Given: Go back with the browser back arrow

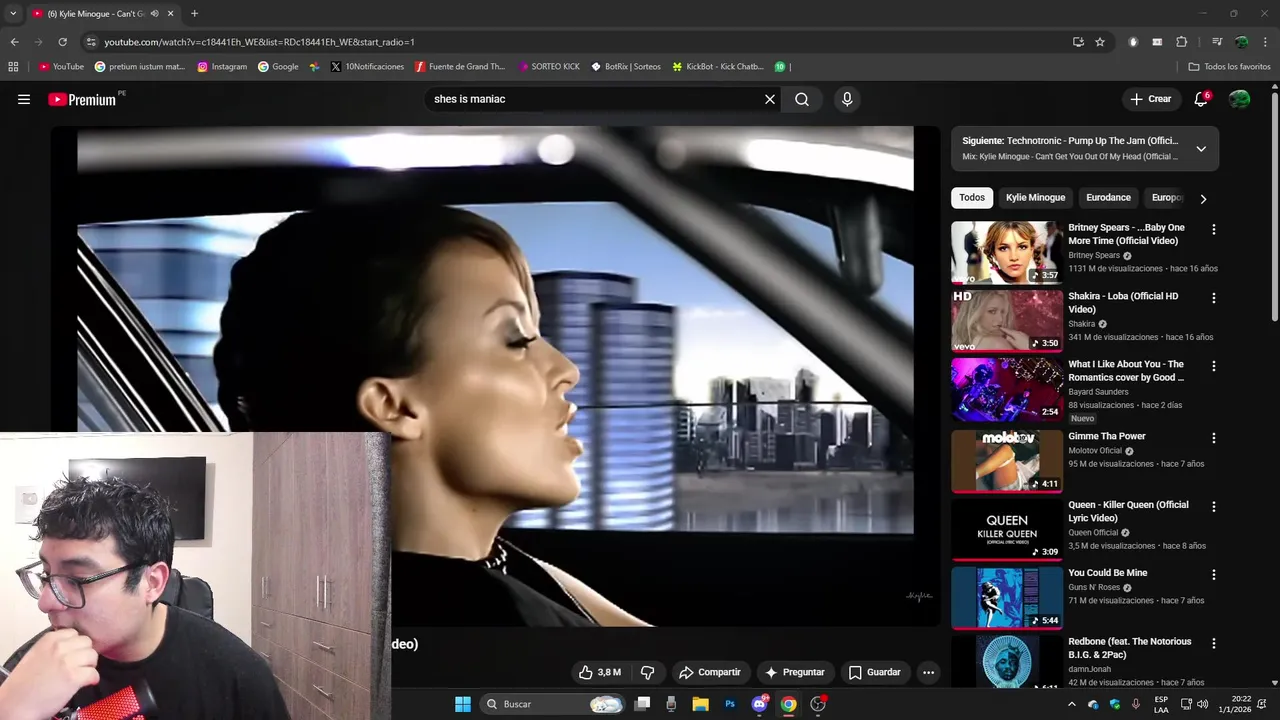Looking at the screenshot, I should (14, 42).
